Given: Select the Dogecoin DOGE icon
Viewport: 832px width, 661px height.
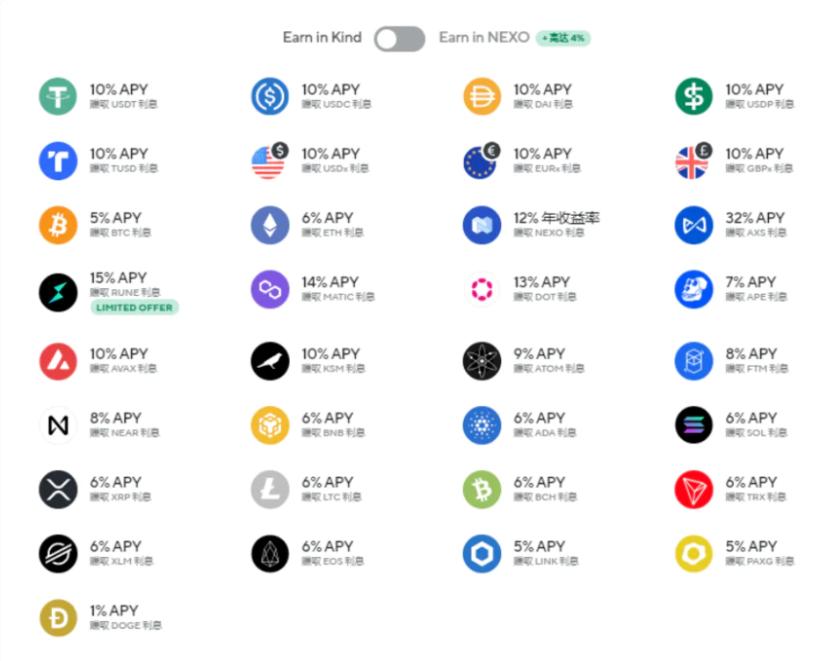Looking at the screenshot, I should (x=58, y=618).
